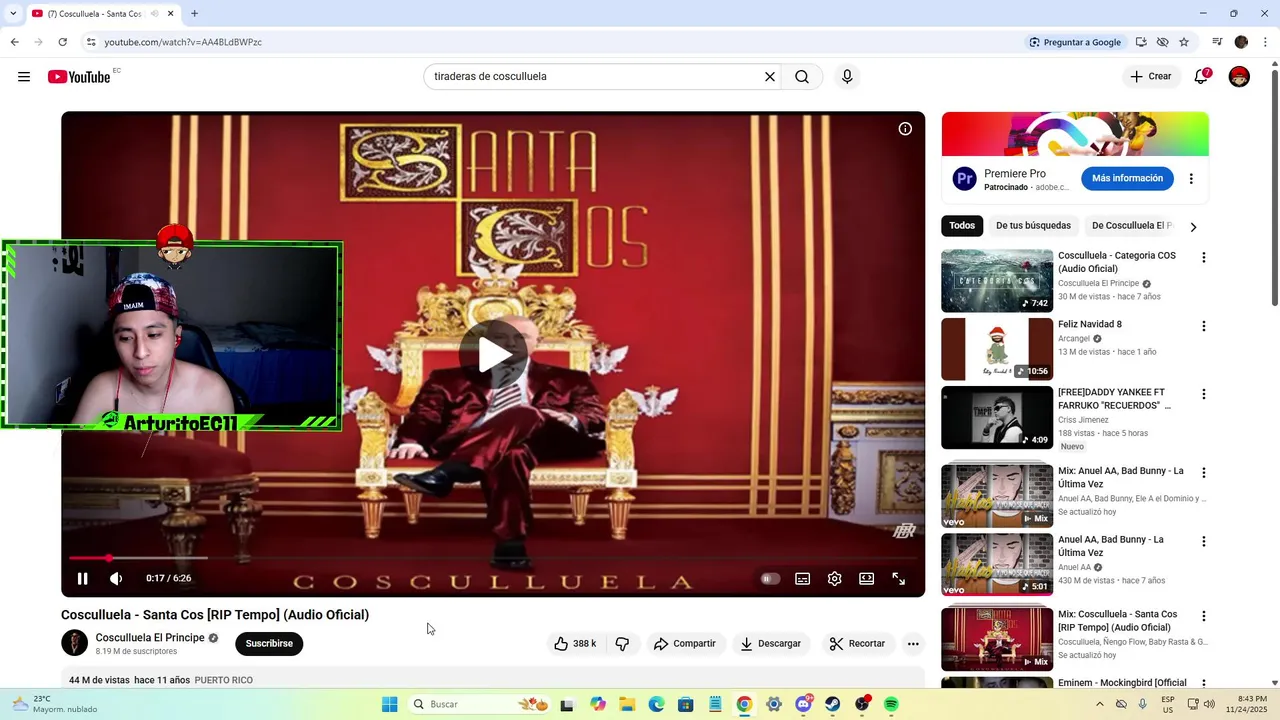
Task: Open options for Daddy Yankee Recuerdos video
Action: (1204, 394)
